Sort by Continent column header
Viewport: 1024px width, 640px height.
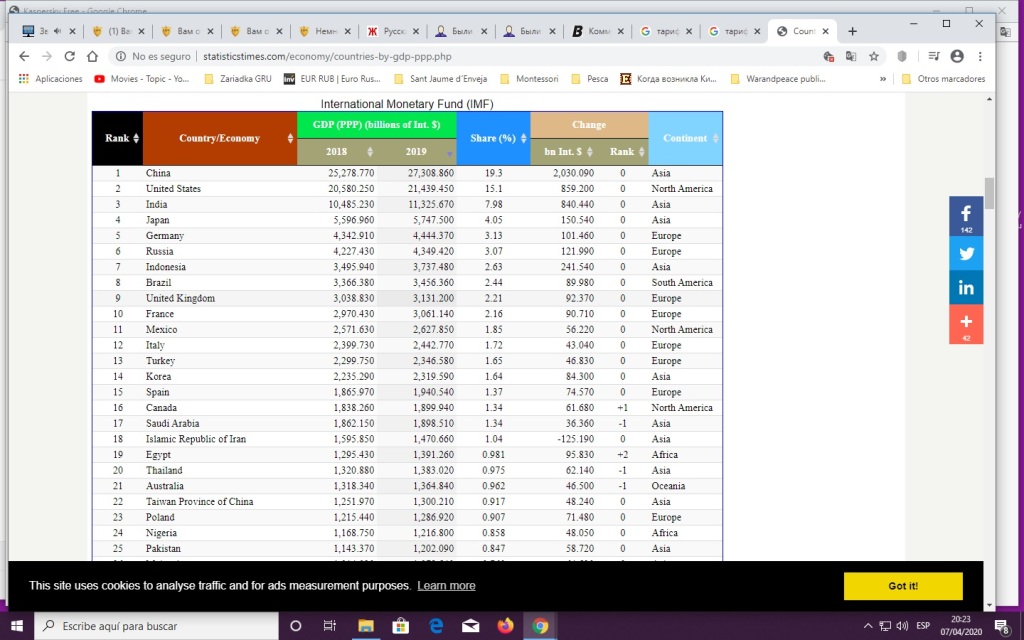coord(689,138)
